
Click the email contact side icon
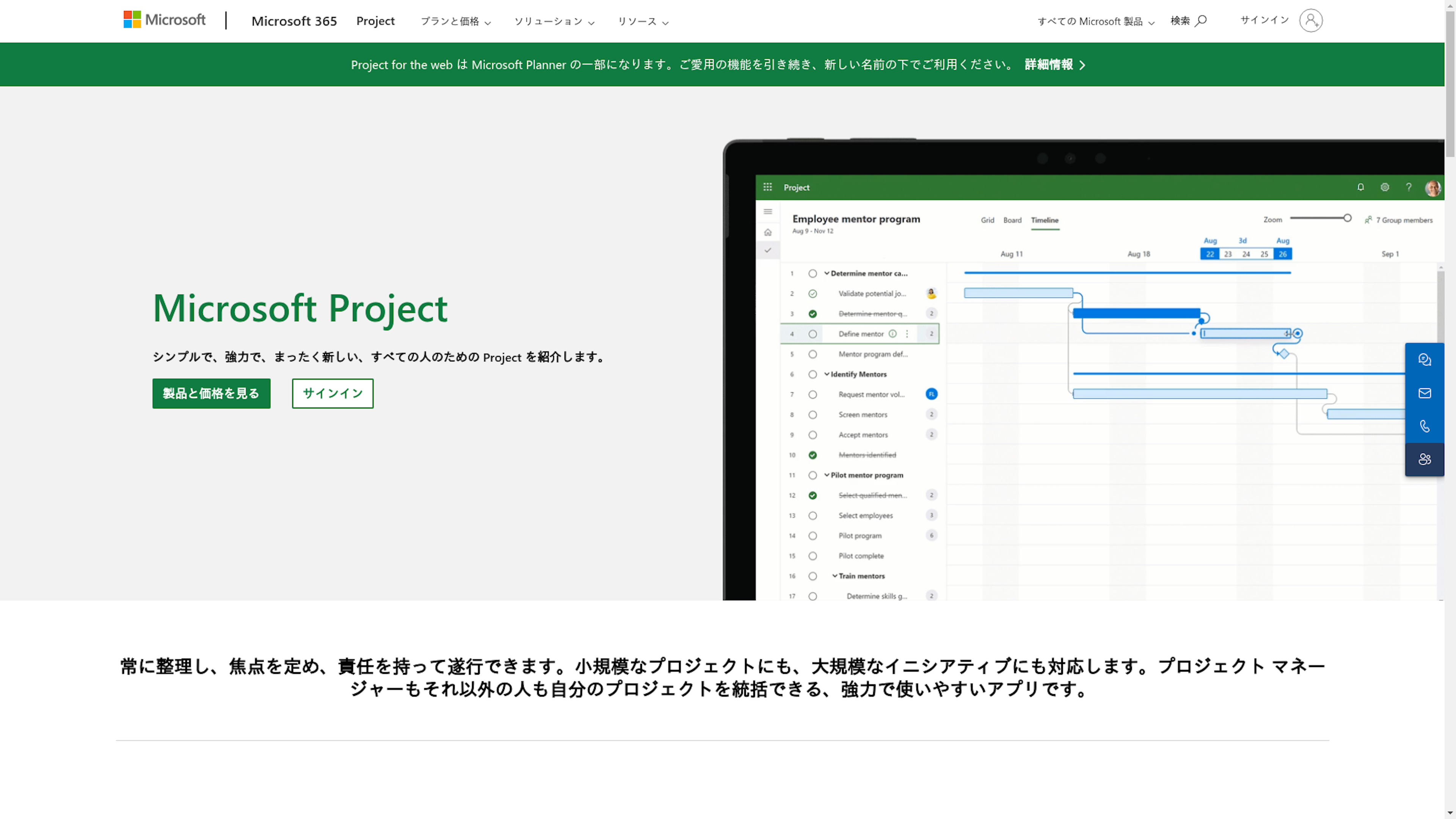[1425, 393]
